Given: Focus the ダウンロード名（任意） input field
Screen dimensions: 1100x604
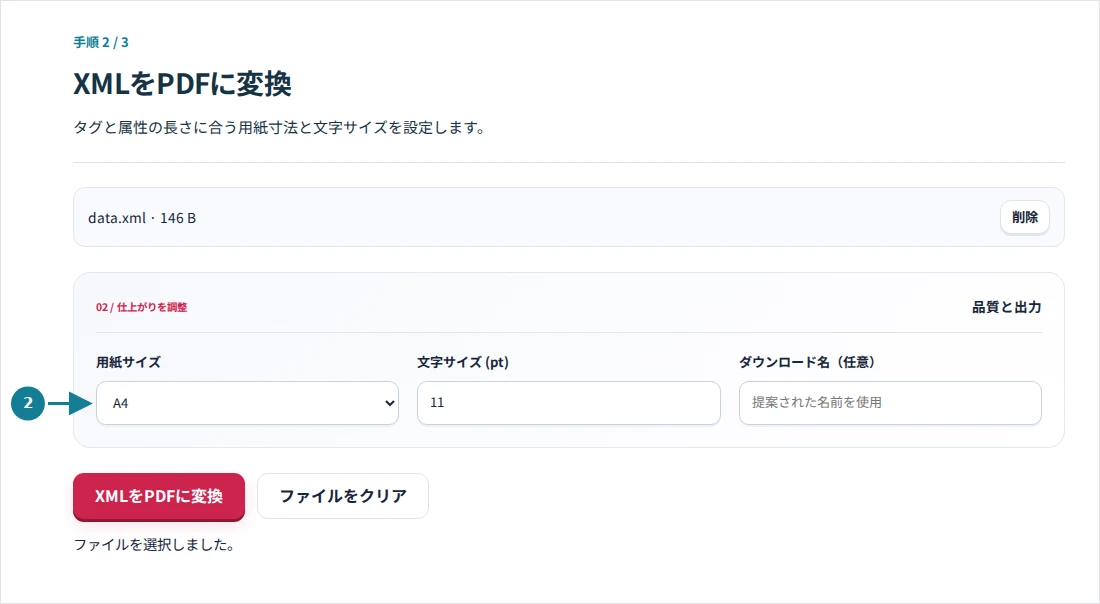Looking at the screenshot, I should pos(890,403).
